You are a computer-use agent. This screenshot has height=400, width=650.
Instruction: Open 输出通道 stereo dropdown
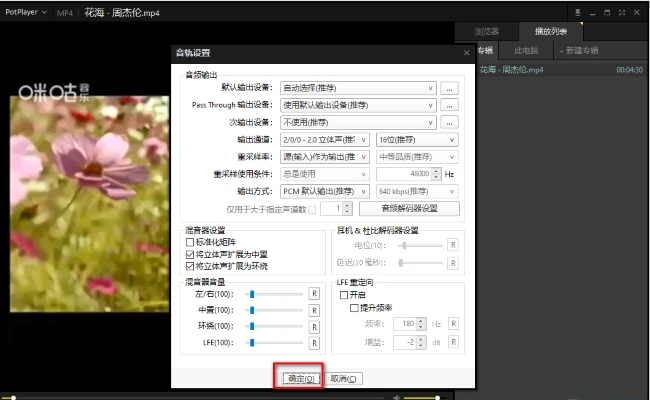click(x=325, y=140)
